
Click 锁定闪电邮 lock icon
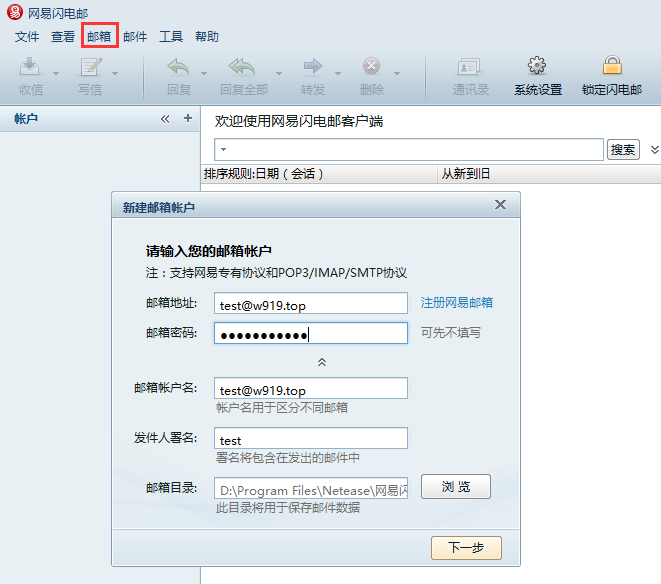click(x=612, y=67)
